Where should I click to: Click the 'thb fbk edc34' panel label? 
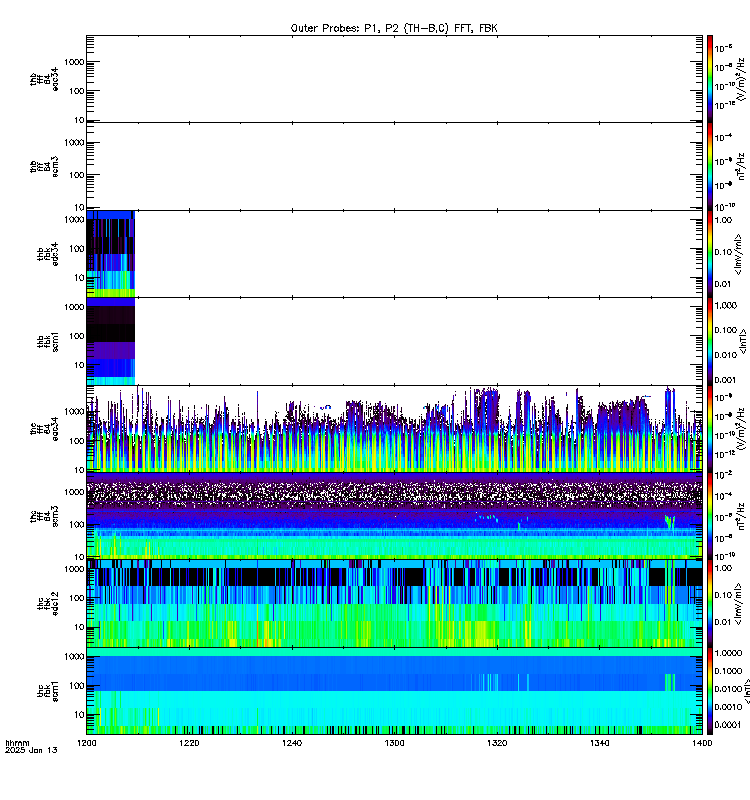tap(48, 254)
